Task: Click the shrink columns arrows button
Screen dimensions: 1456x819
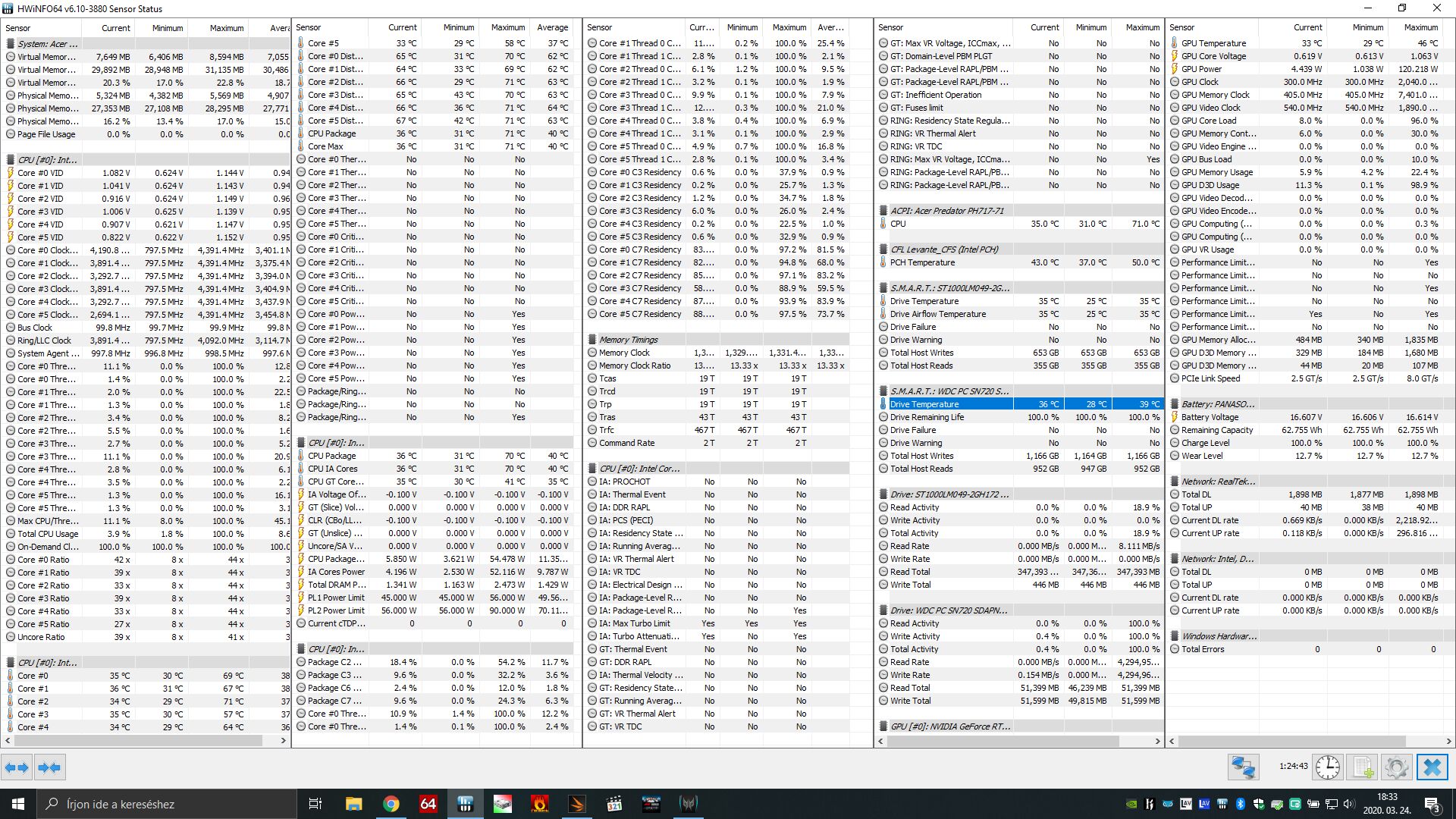Action: (x=49, y=767)
